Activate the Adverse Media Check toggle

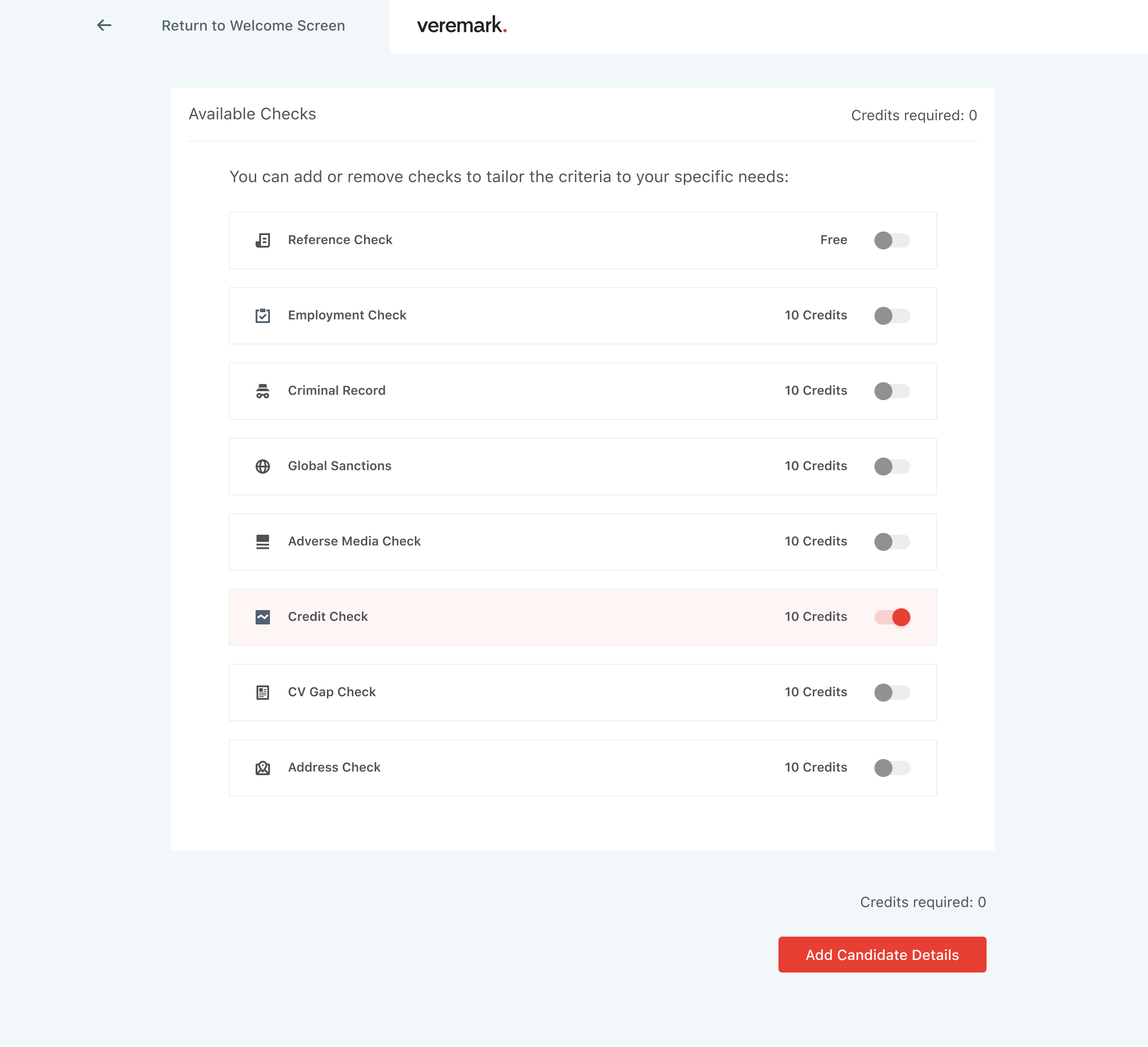[x=892, y=541]
